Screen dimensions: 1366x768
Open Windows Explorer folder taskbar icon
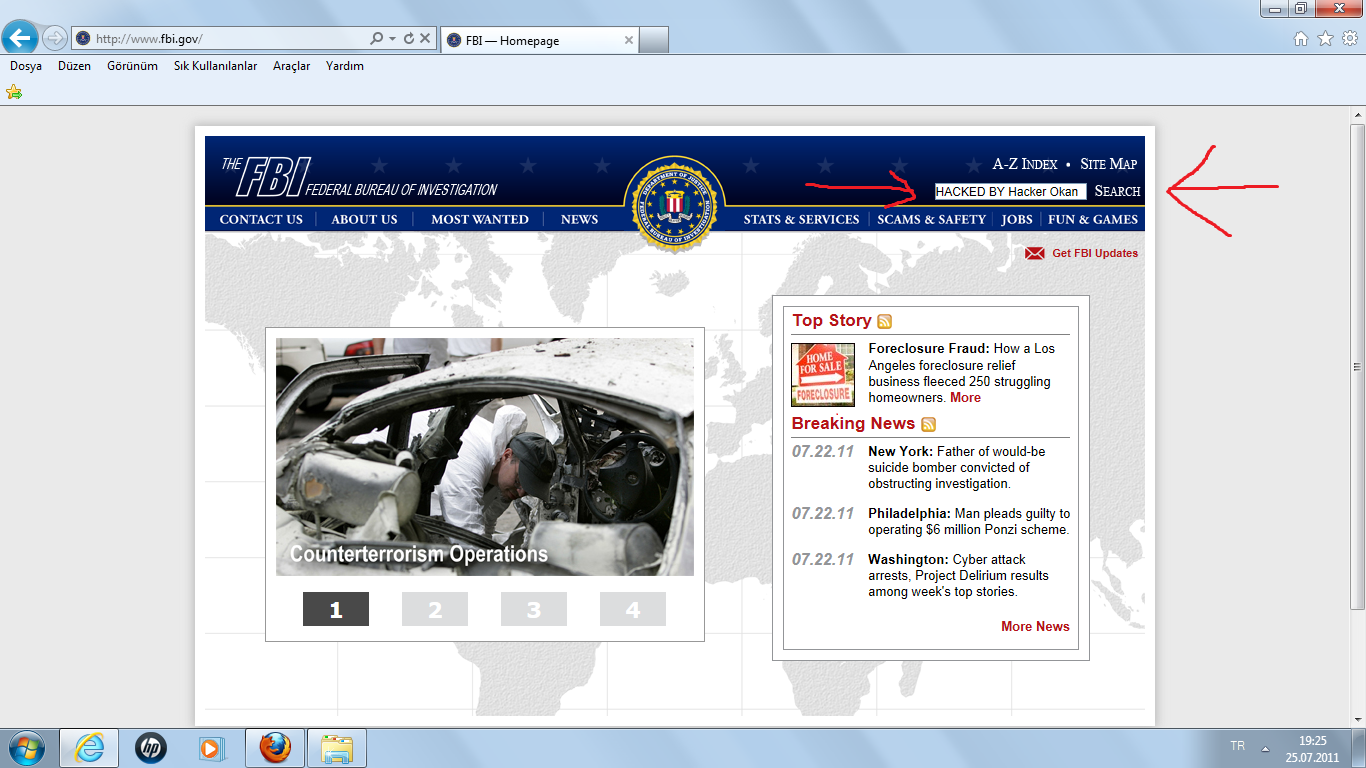coord(337,748)
